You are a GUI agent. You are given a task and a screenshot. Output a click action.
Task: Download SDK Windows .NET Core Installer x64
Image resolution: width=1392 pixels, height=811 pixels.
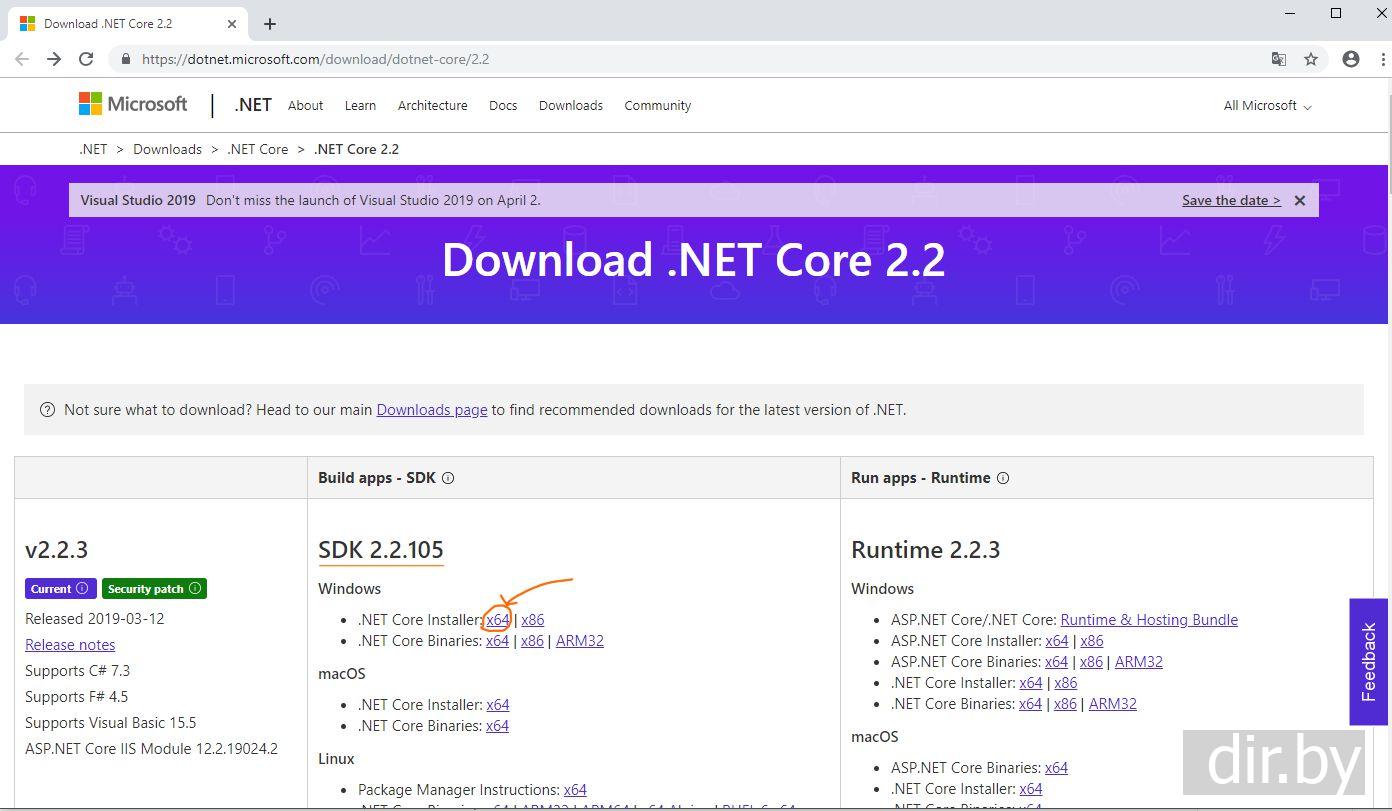(x=498, y=620)
